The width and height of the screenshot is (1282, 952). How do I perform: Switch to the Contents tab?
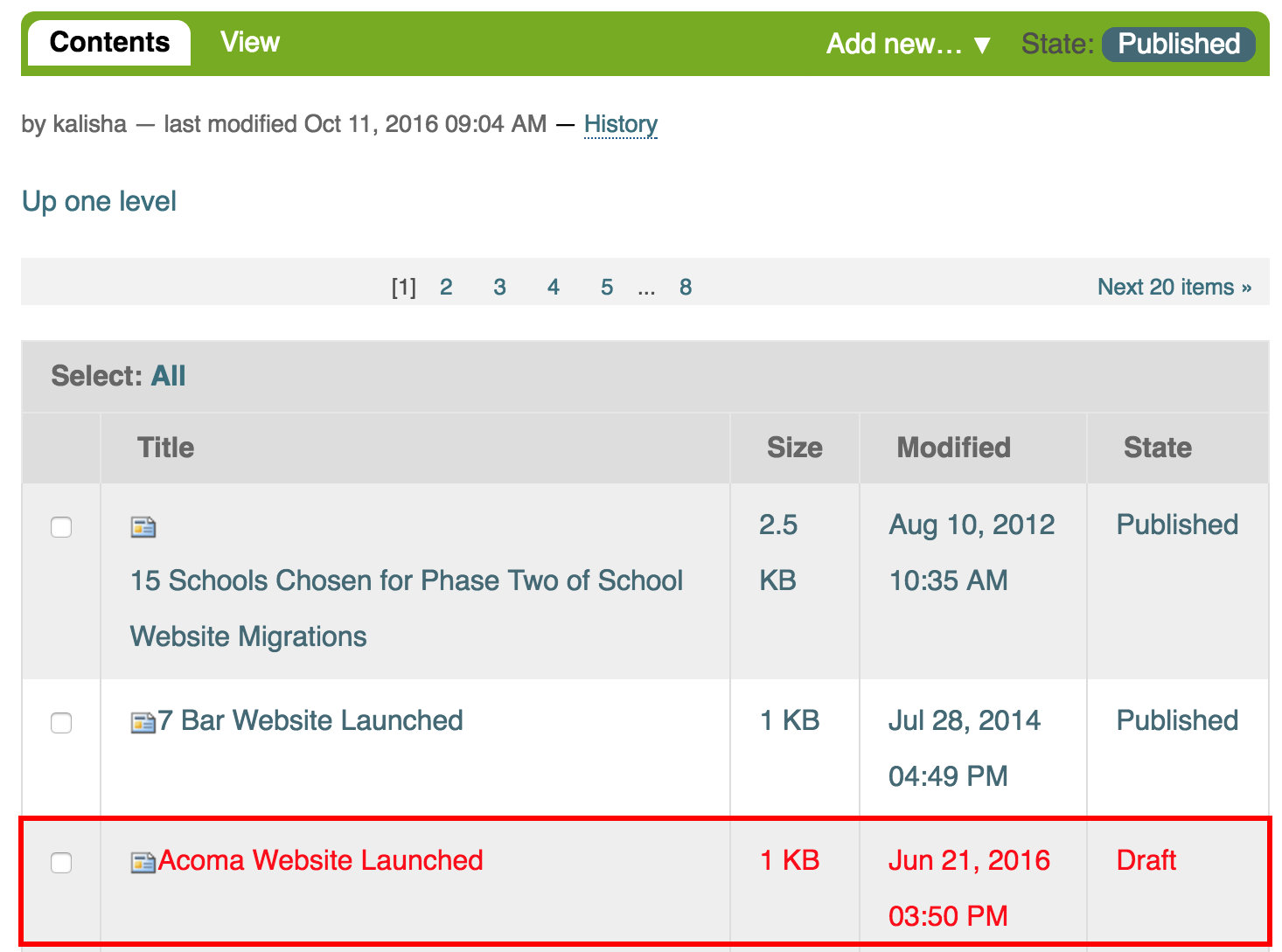[109, 42]
